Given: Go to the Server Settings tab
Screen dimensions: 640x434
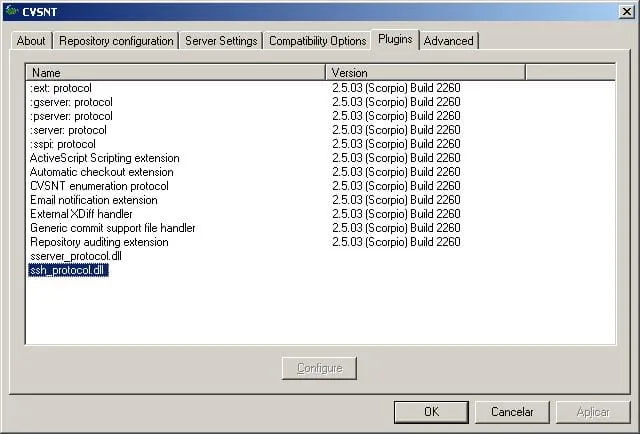Looking at the screenshot, I should tap(221, 41).
